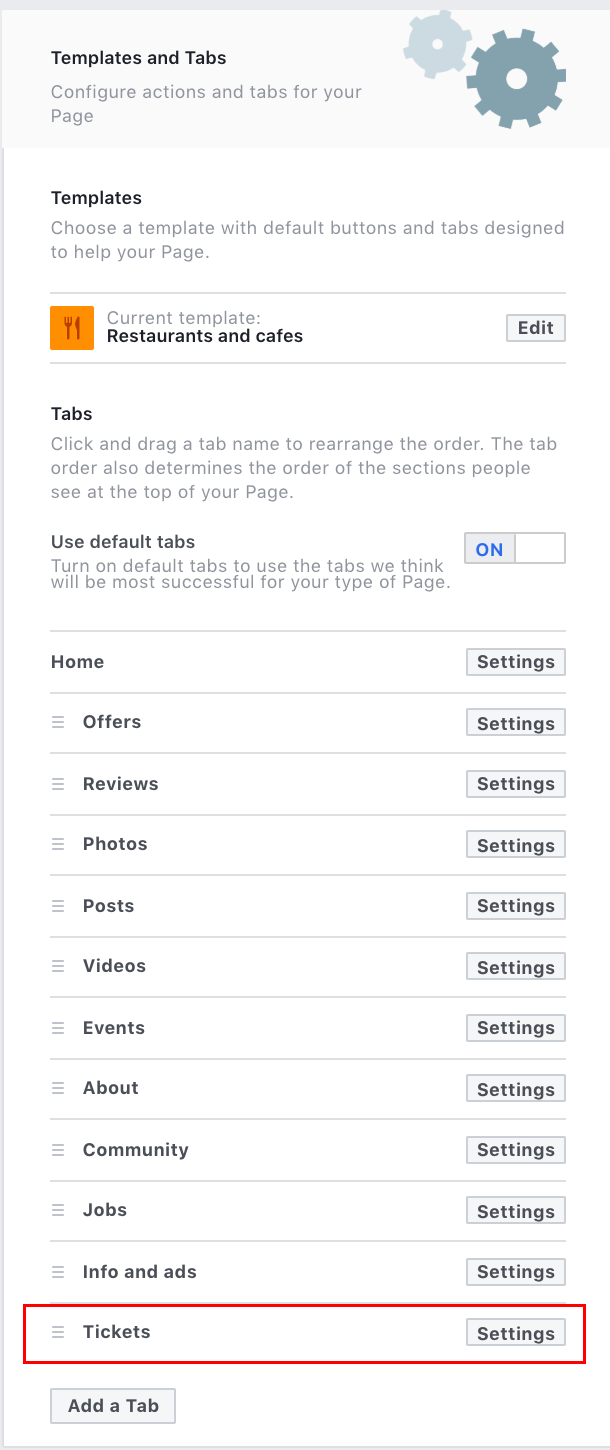This screenshot has height=1450, width=610.
Task: Grab the reorder handle next to Photos
Action: point(58,844)
